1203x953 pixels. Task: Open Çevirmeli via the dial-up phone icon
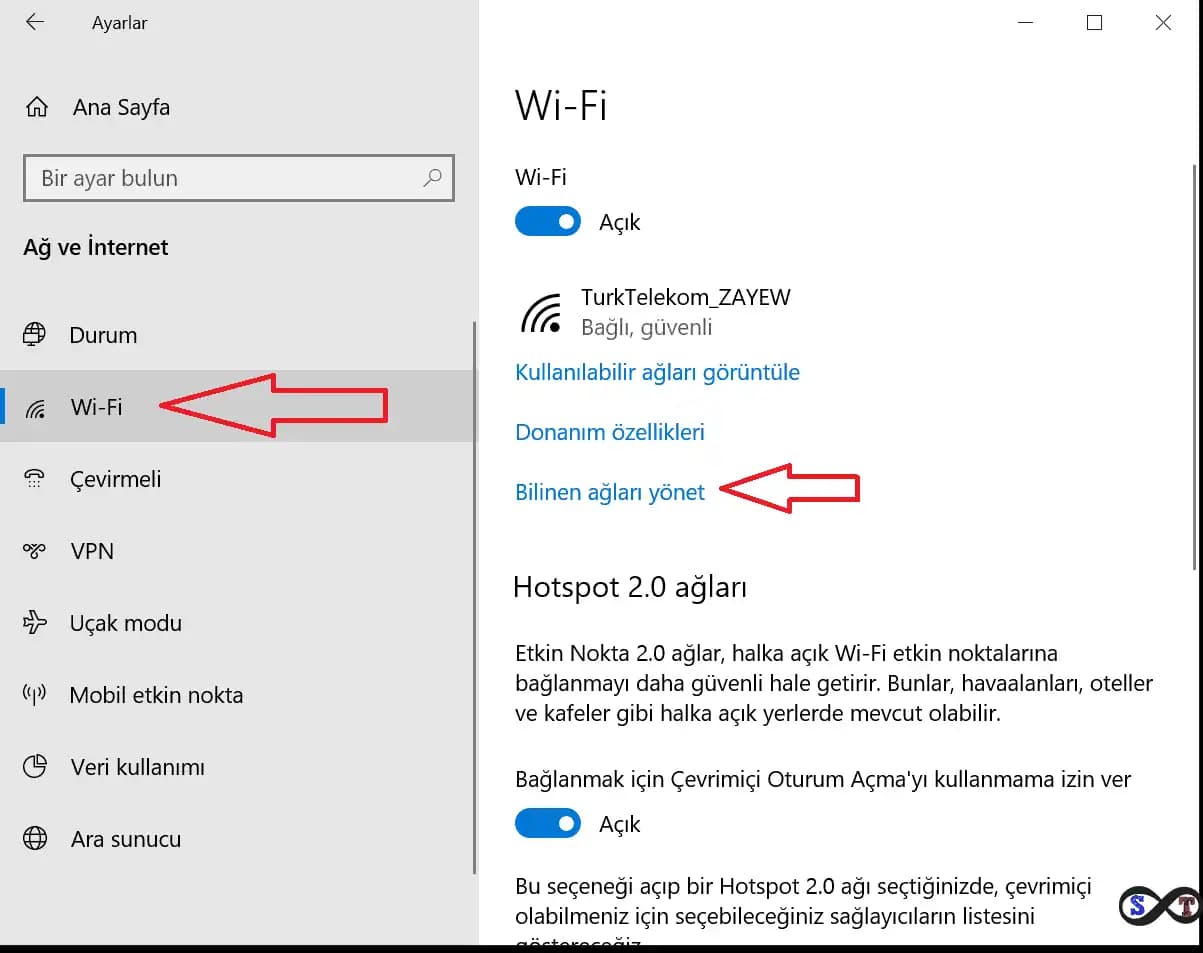tap(35, 479)
